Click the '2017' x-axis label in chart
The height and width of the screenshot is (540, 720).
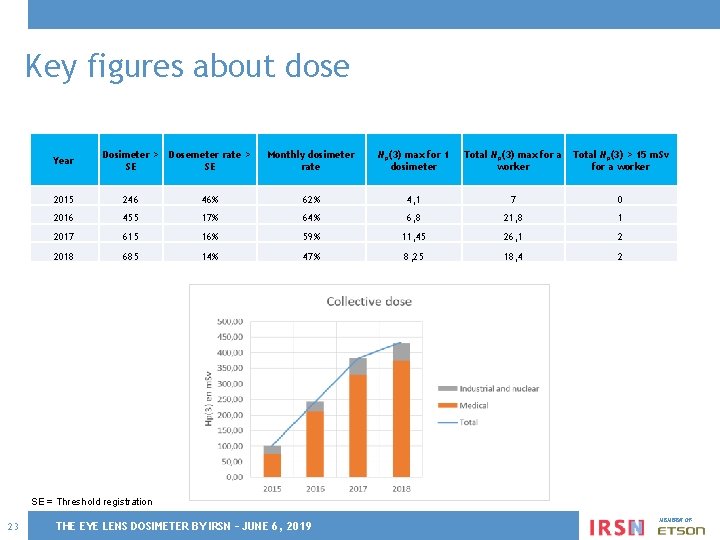point(358,489)
